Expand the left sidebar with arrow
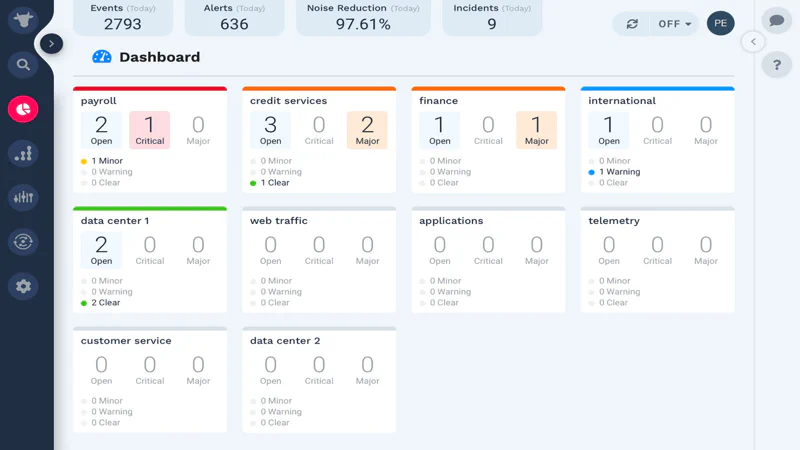The height and width of the screenshot is (450, 800). pos(52,44)
